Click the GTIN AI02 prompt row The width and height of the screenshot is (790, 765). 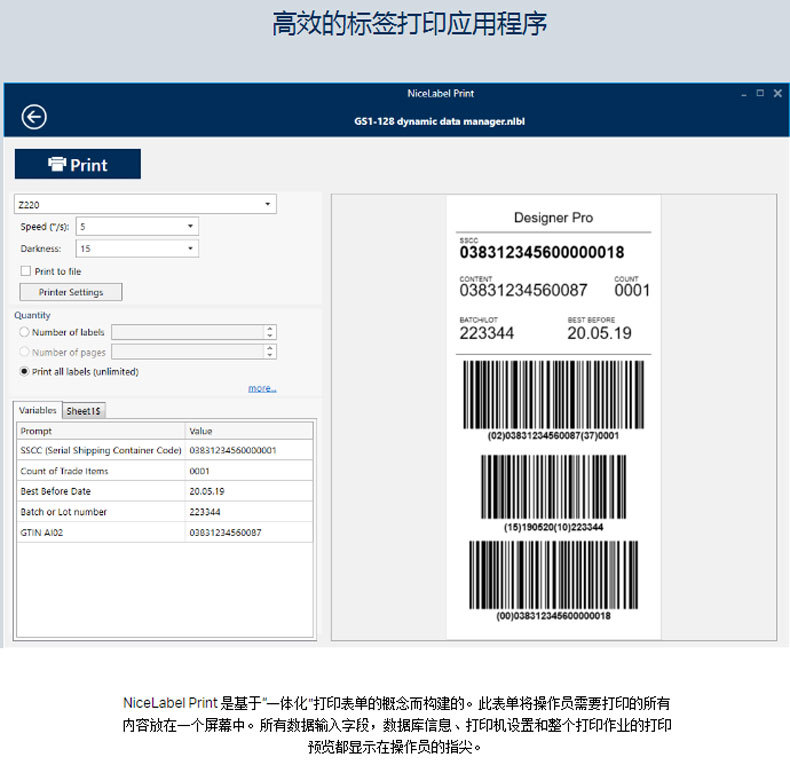tap(41, 532)
